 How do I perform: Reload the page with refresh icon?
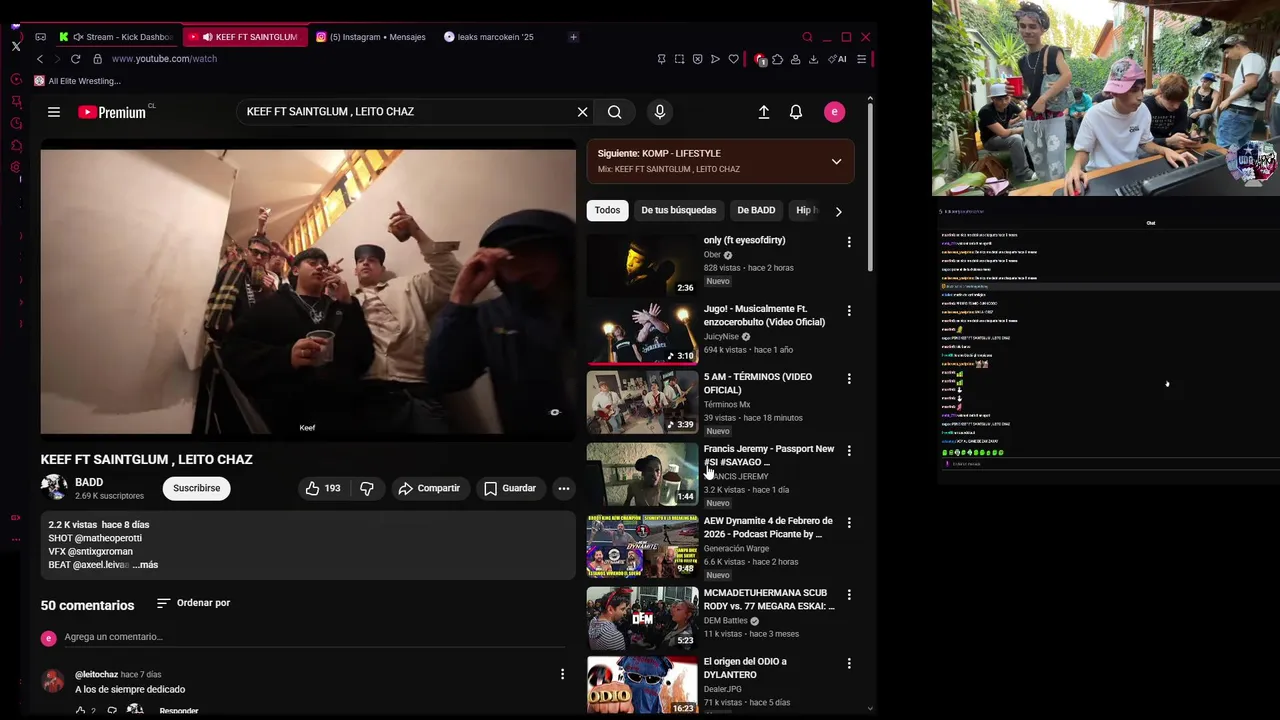click(x=75, y=59)
